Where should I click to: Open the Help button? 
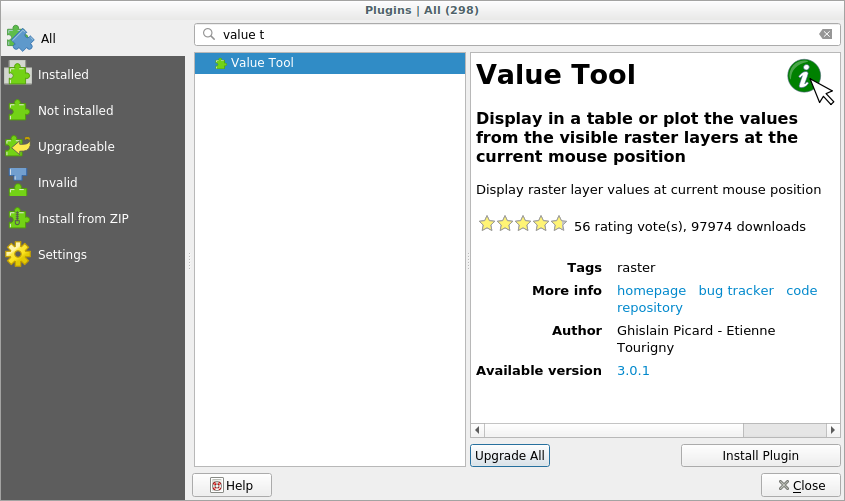coord(232,486)
